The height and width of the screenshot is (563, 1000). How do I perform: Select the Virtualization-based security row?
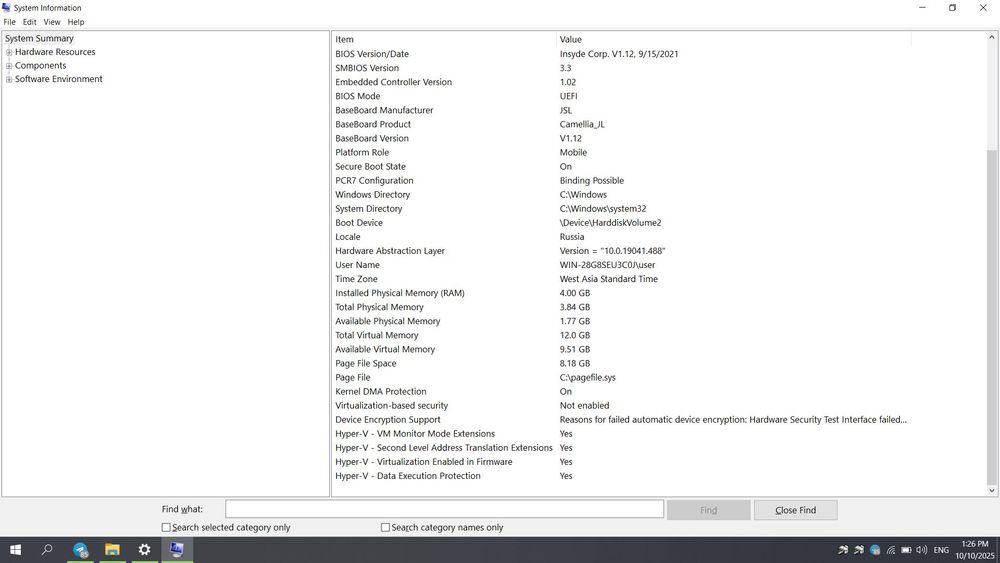[622, 406]
